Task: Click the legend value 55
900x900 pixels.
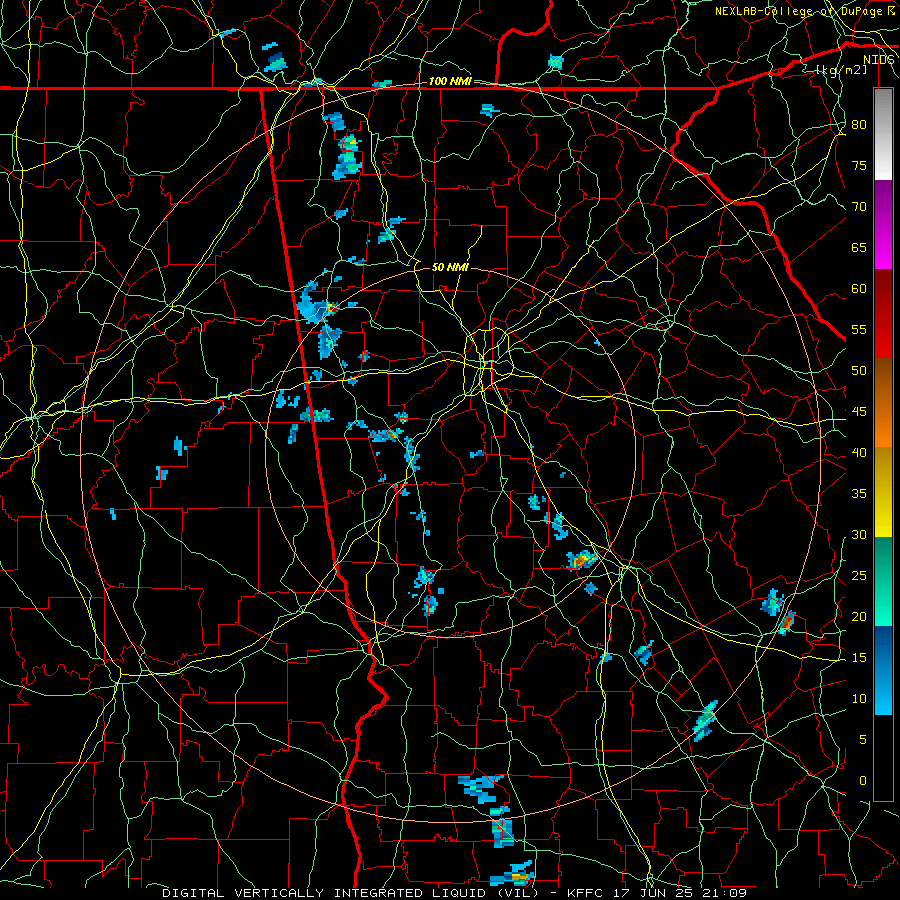Action: [859, 329]
